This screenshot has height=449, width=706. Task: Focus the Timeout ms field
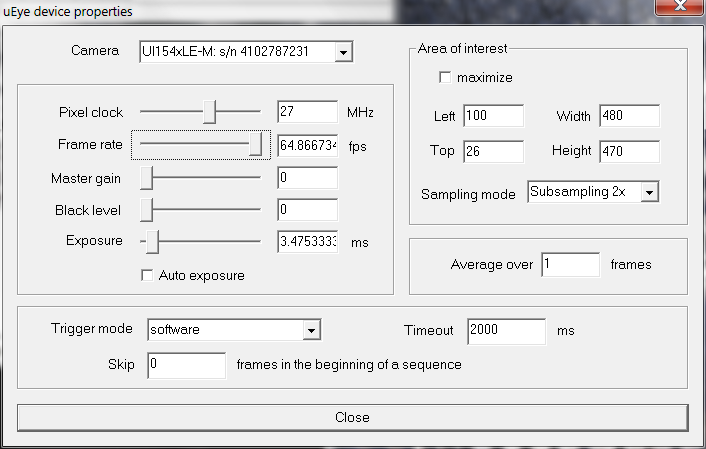tap(505, 331)
